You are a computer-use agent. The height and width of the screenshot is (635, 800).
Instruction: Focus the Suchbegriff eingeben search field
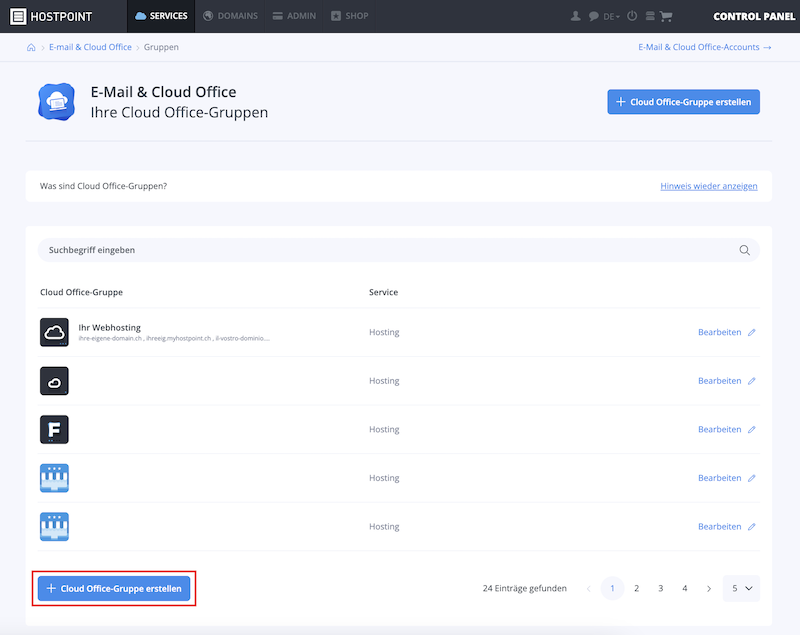point(398,250)
